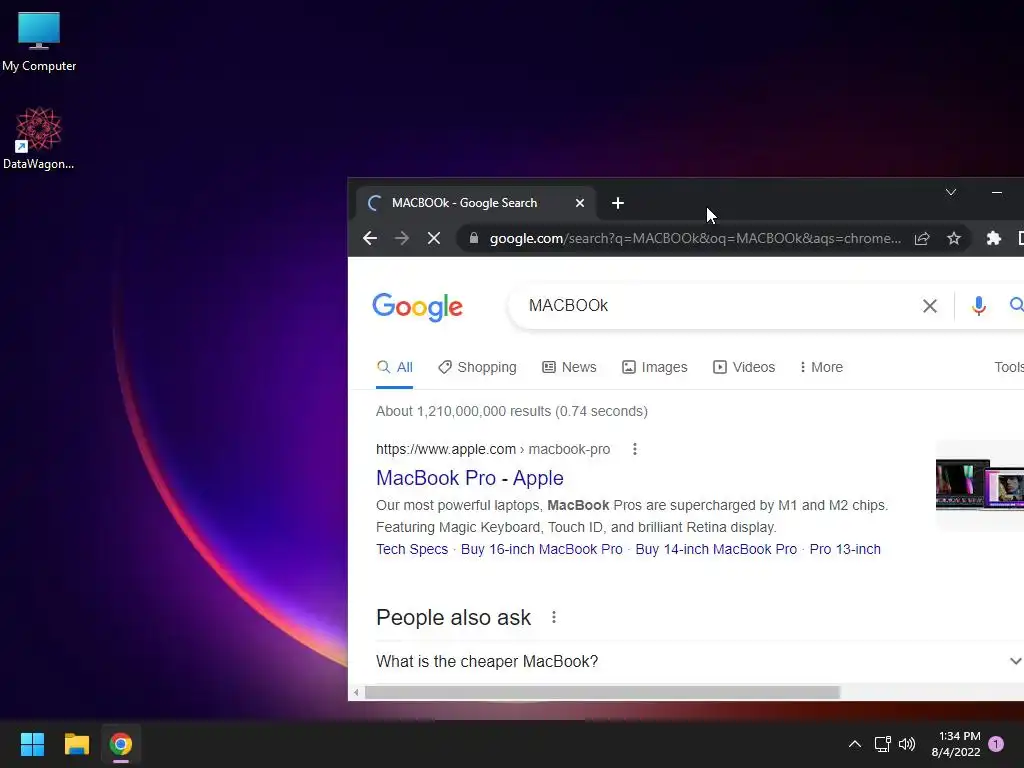Screen dimensions: 1024x768
Task: Open File Explorer from taskbar
Action: (x=76, y=744)
